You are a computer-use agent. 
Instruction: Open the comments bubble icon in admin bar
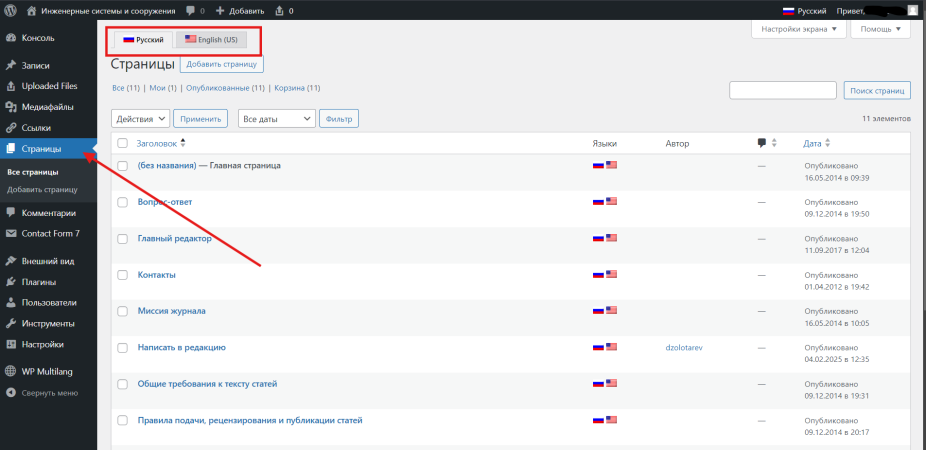click(190, 11)
